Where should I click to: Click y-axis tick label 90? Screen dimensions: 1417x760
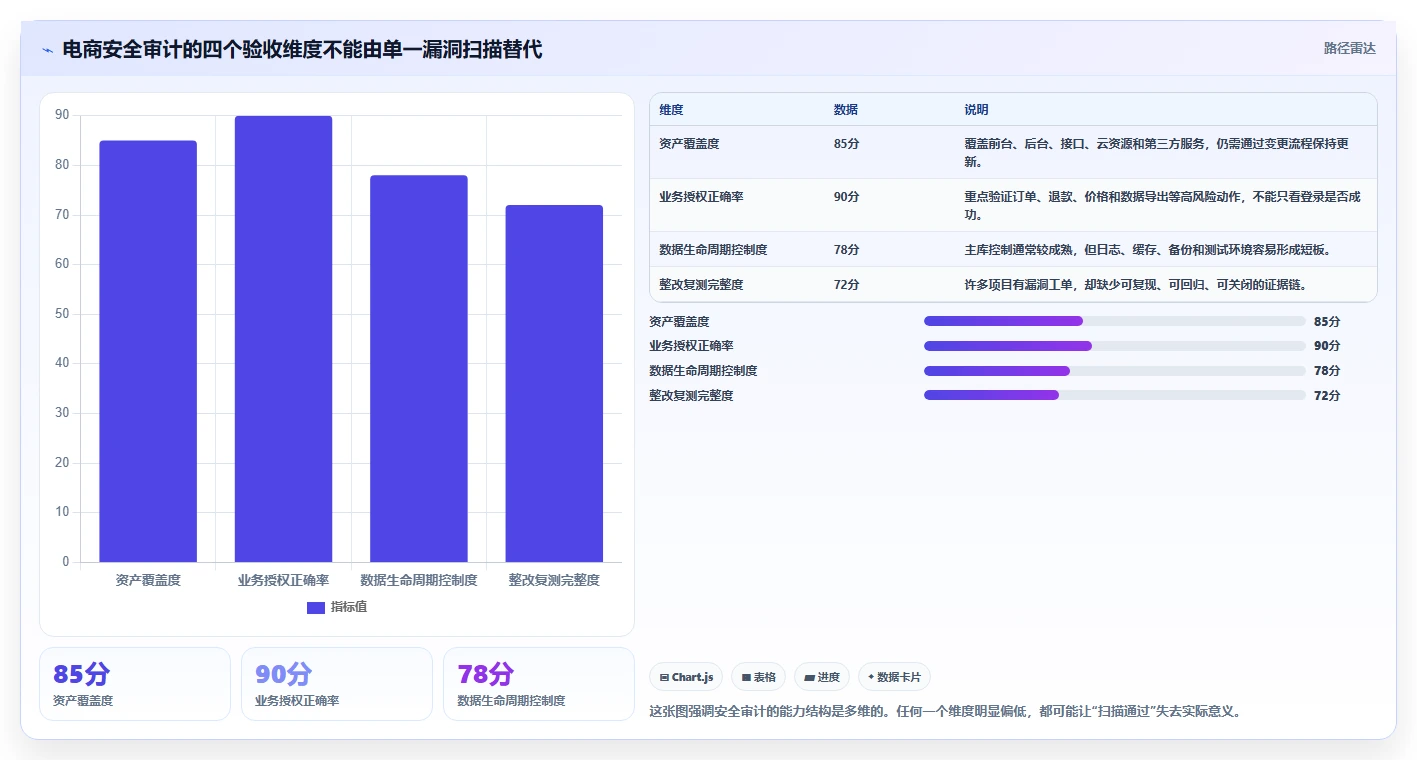62,116
